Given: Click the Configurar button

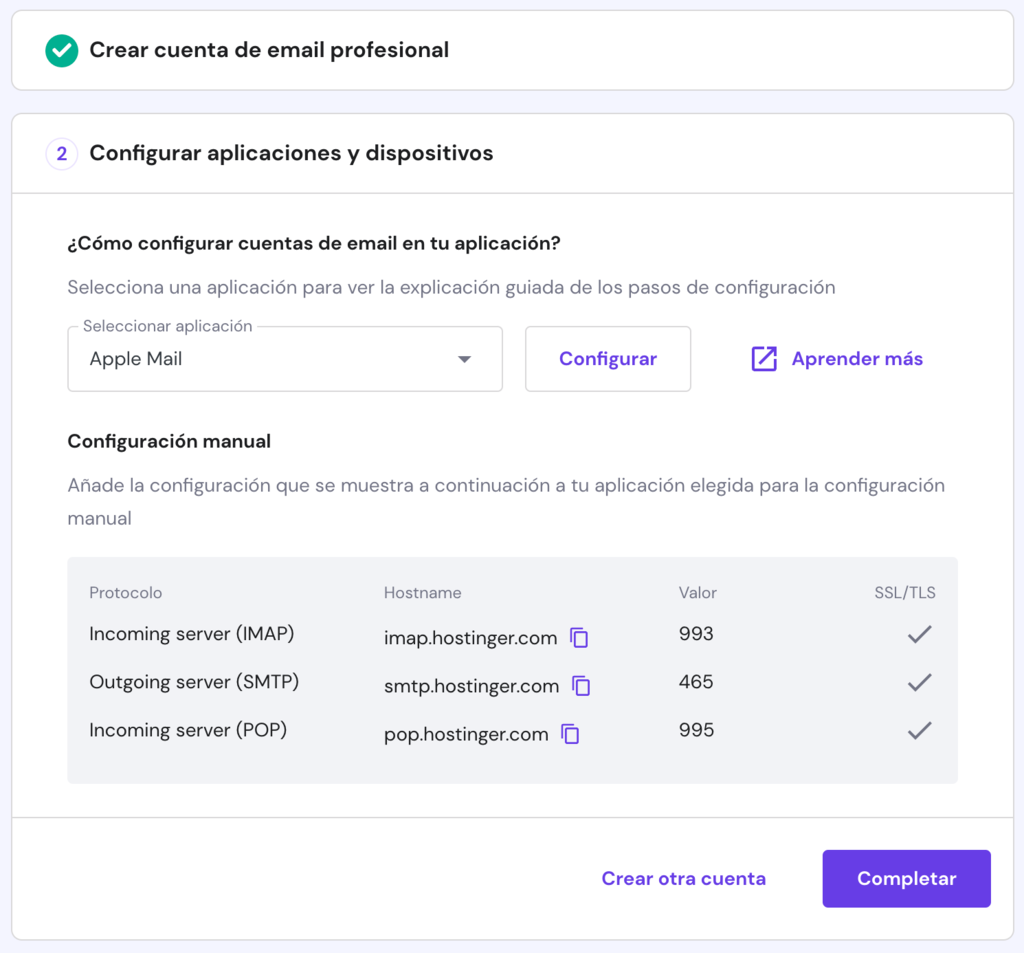Looking at the screenshot, I should point(607,358).
